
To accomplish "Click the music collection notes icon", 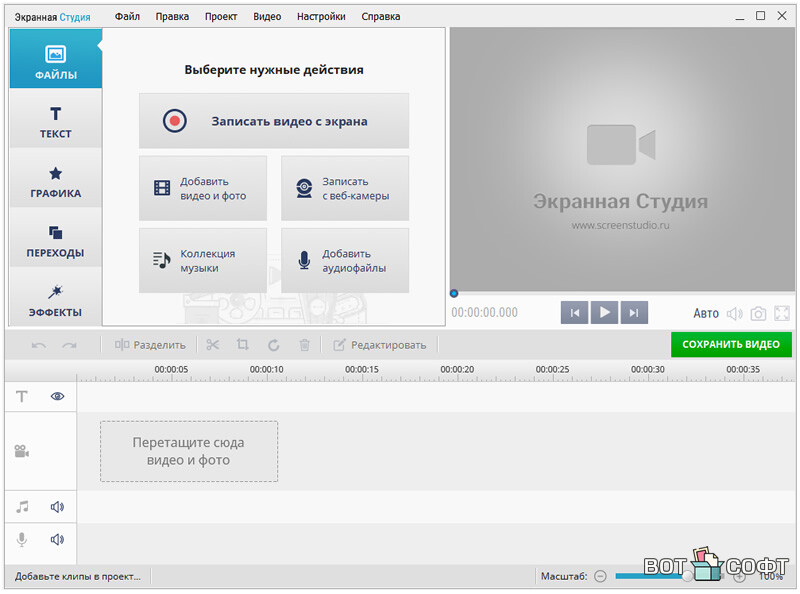I will point(162,260).
